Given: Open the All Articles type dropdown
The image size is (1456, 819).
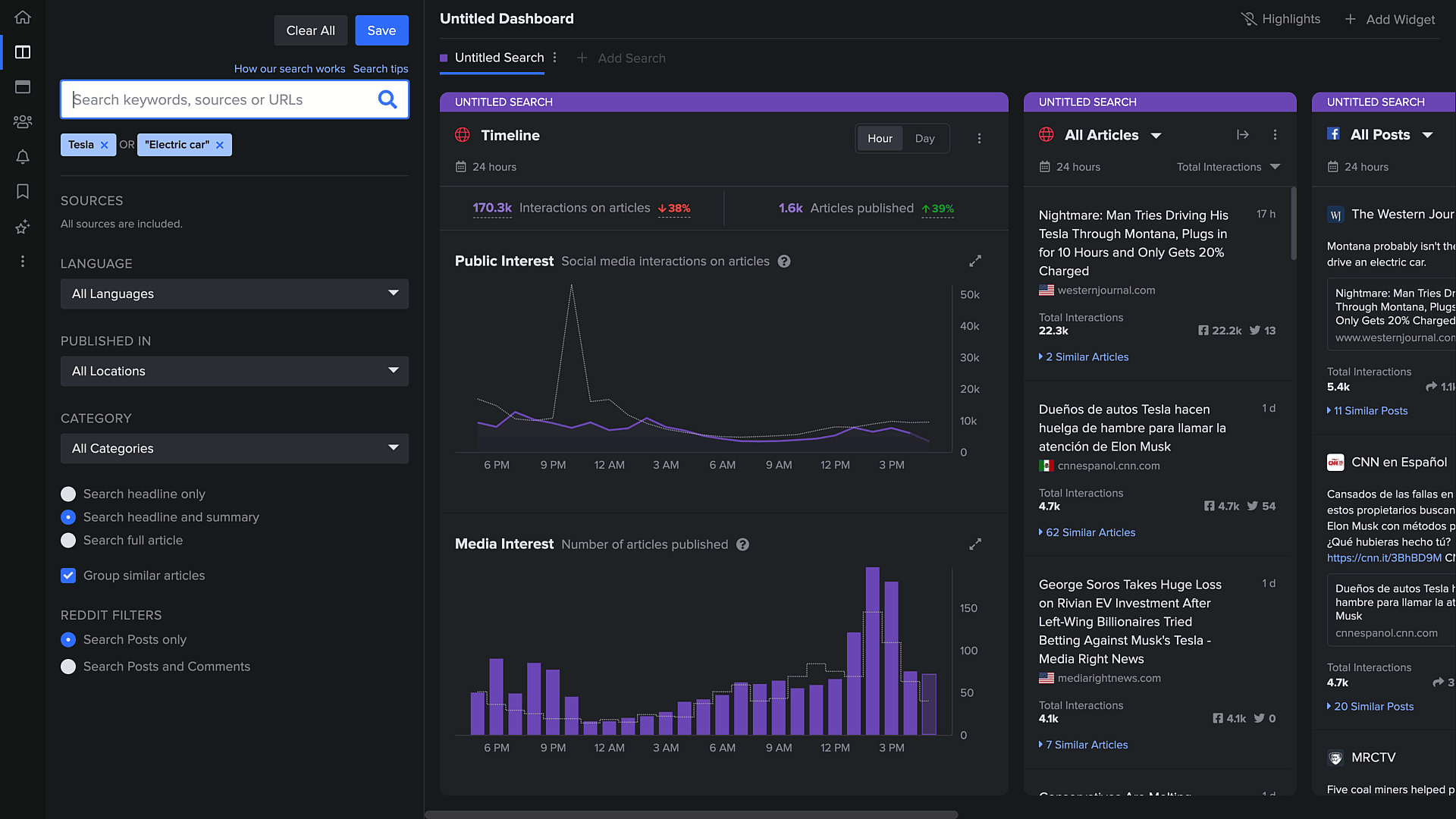Looking at the screenshot, I should [1113, 135].
